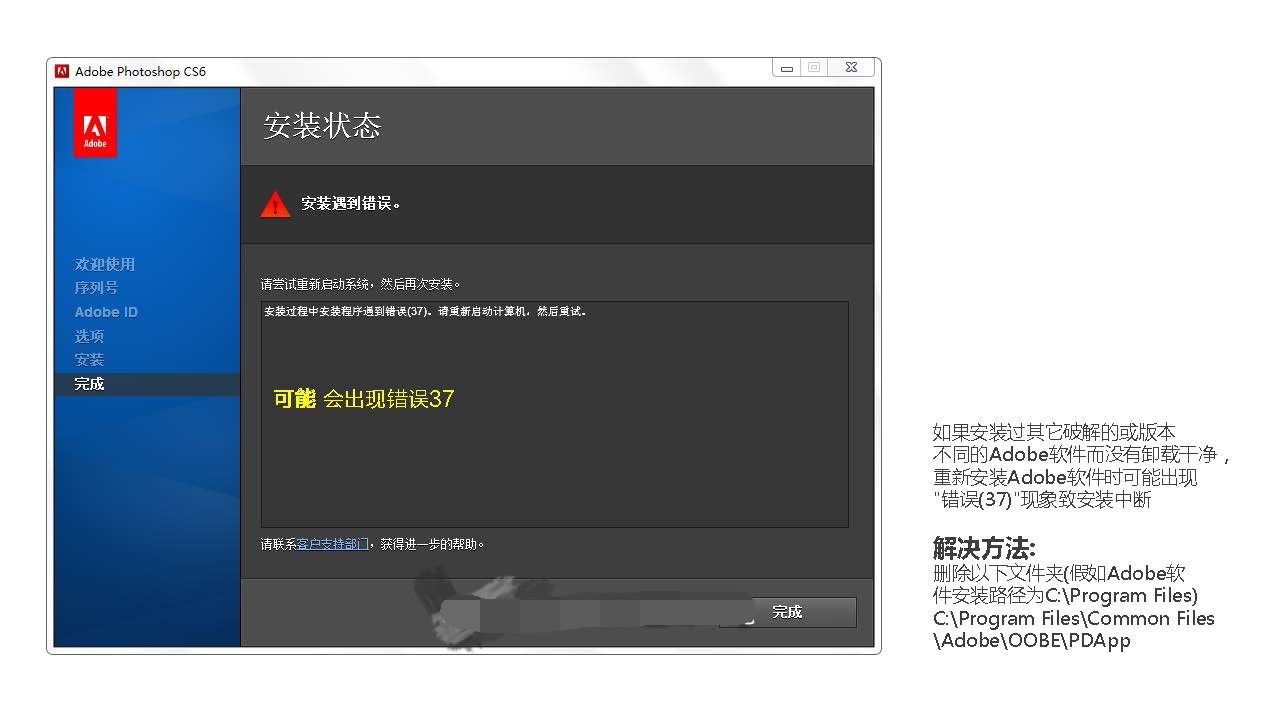This screenshot has height=720, width=1280.
Task: Click the Adobe Photoshop CS6 window title text
Action: [140, 72]
